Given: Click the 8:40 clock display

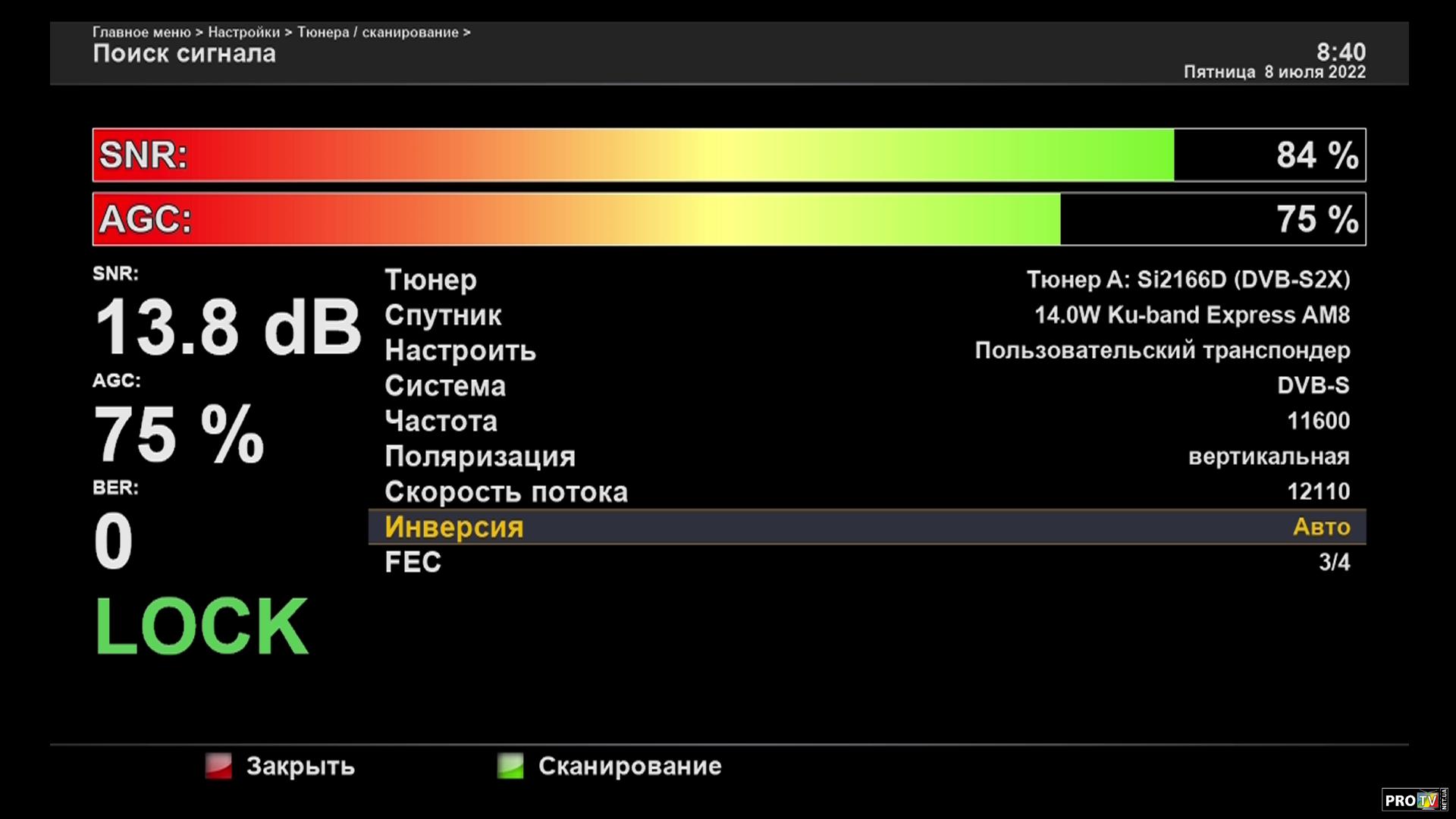Looking at the screenshot, I should click(1340, 52).
